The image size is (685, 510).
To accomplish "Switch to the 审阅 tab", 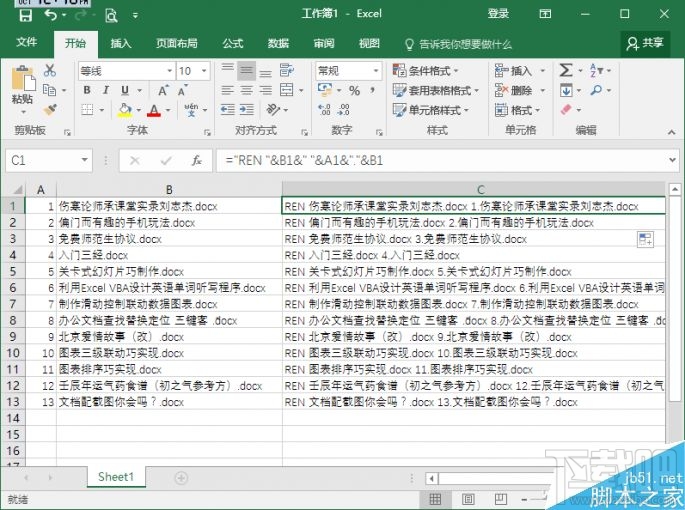I will click(324, 43).
